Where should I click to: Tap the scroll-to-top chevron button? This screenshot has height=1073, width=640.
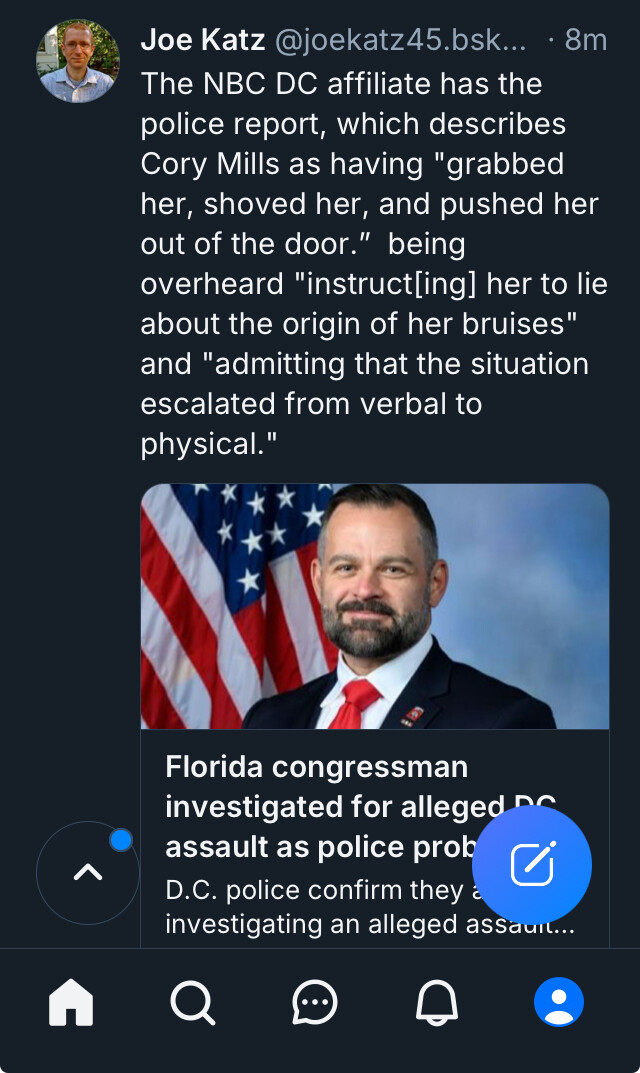(x=87, y=872)
